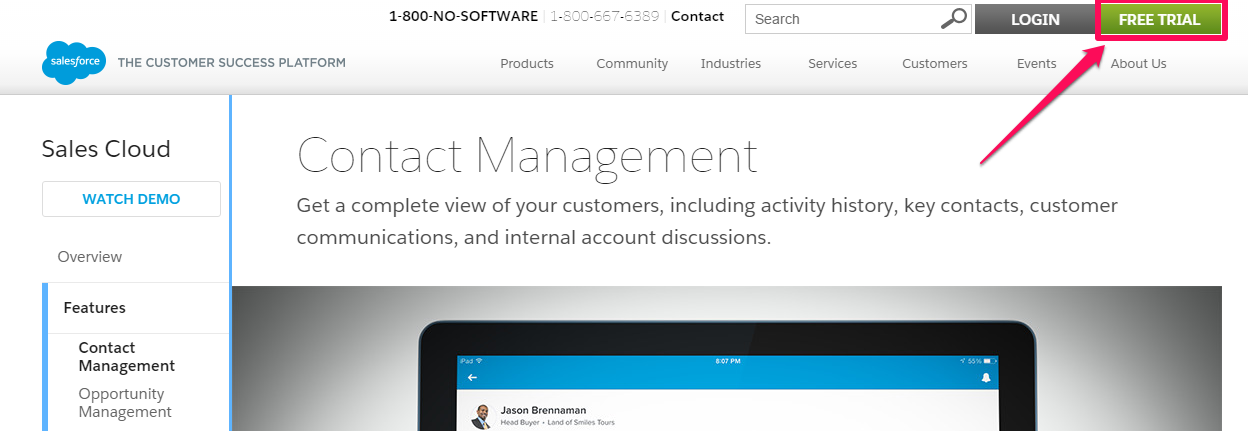Open the Products menu
The image size is (1248, 431).
pos(527,63)
